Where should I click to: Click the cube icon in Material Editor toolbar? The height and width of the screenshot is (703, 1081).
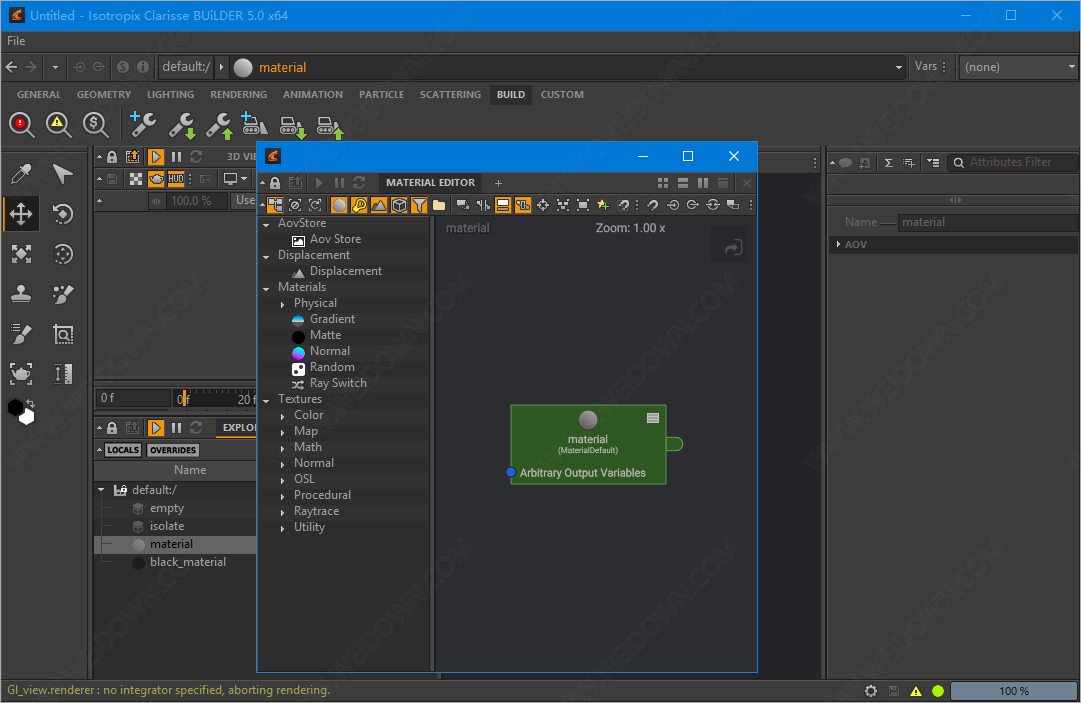pos(399,205)
